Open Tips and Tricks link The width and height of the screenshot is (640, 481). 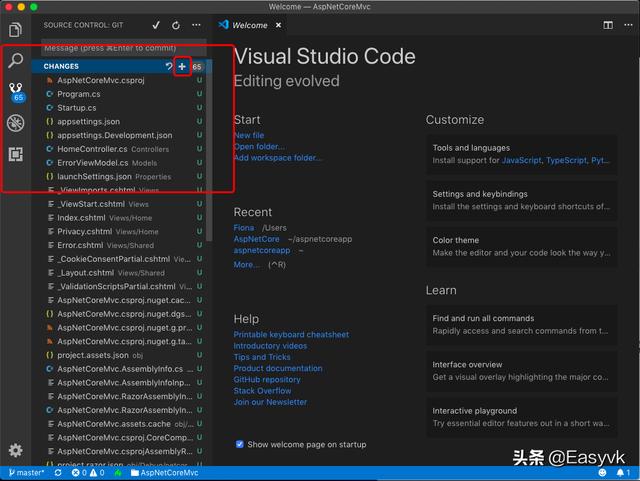[262, 357]
